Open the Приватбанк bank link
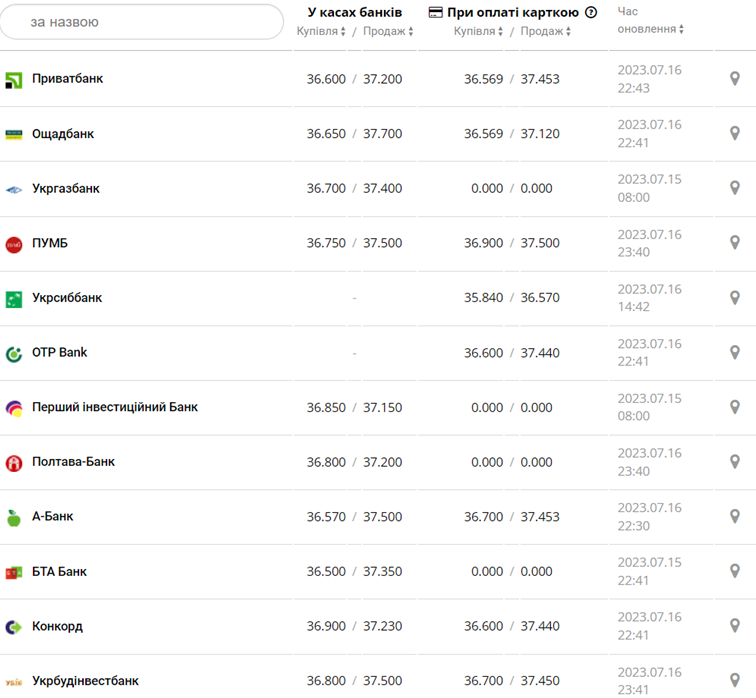 [67, 79]
